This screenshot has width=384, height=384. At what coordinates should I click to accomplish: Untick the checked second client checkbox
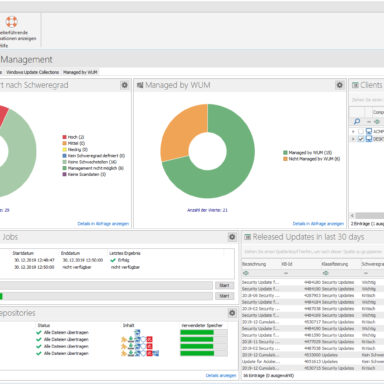(361, 139)
